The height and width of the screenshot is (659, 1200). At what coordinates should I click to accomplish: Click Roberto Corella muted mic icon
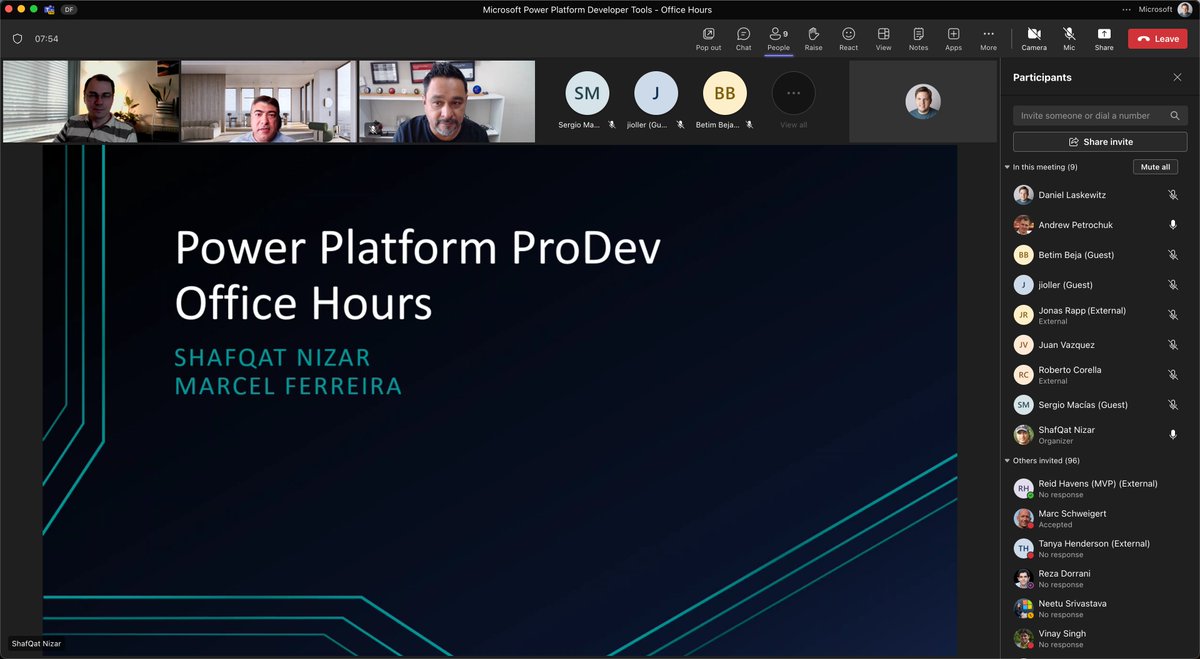click(x=1173, y=375)
